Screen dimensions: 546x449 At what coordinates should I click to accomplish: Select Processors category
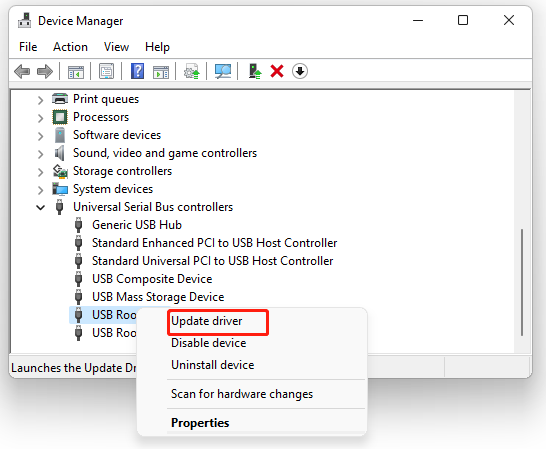click(x=101, y=117)
